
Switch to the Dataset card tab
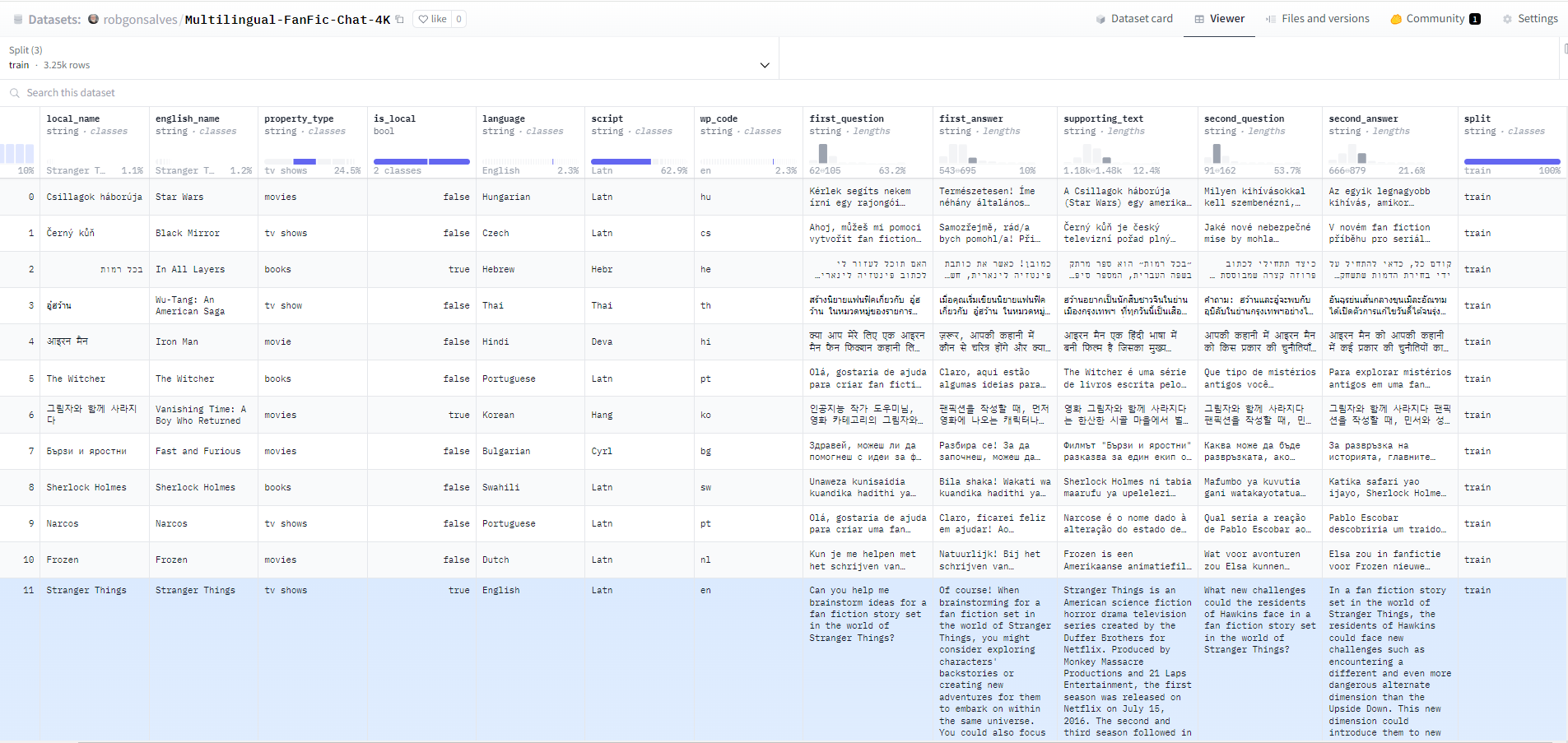(x=1134, y=19)
